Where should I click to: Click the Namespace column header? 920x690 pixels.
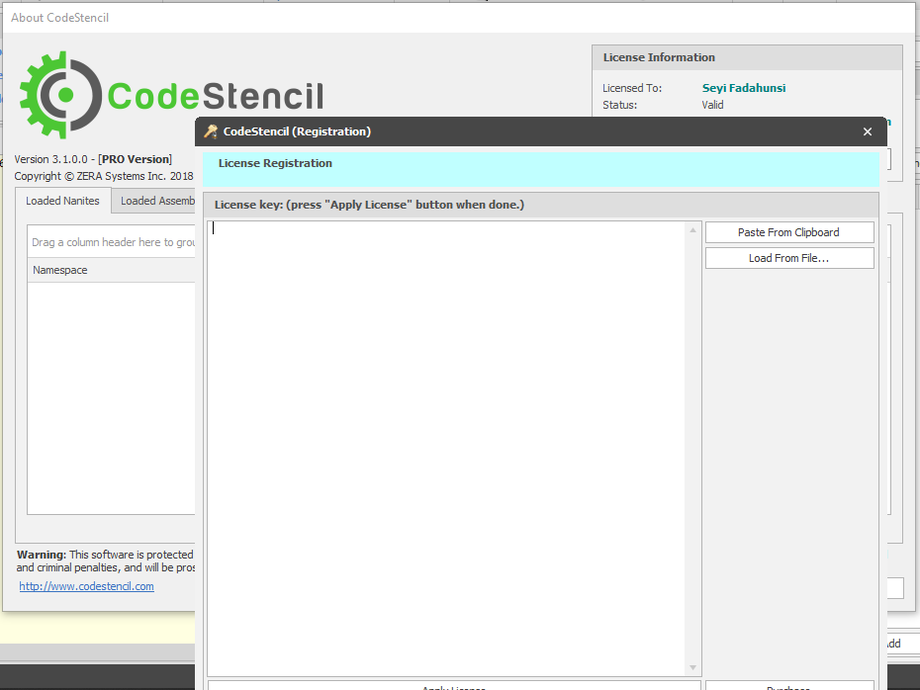point(111,270)
